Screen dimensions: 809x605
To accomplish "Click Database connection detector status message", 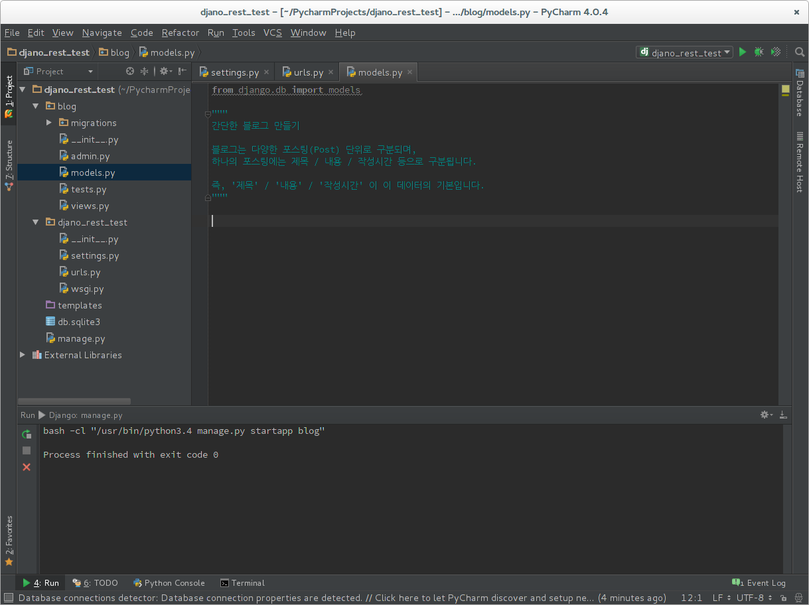I will (x=342, y=598).
